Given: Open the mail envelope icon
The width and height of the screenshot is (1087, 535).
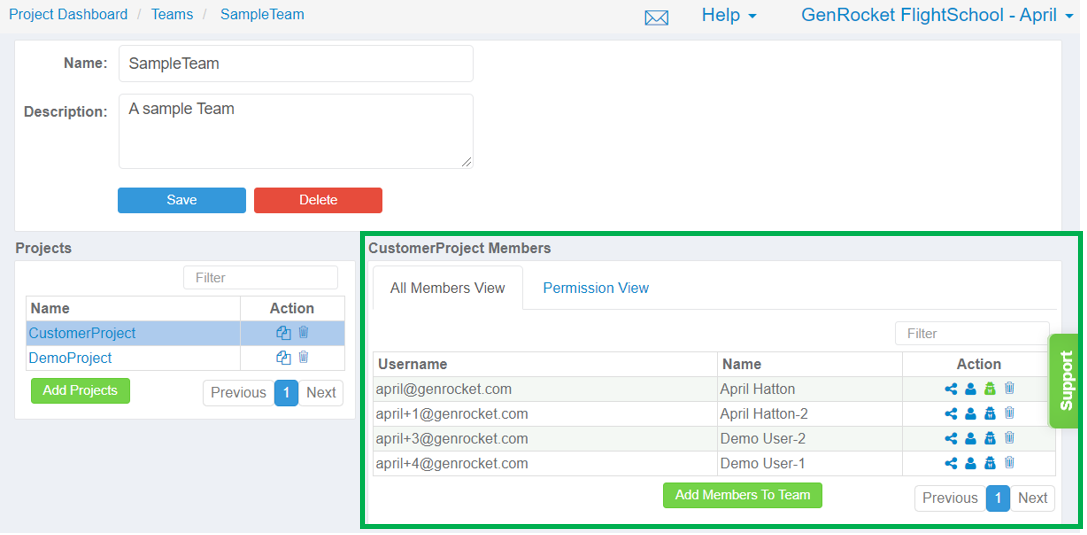Looking at the screenshot, I should [656, 17].
